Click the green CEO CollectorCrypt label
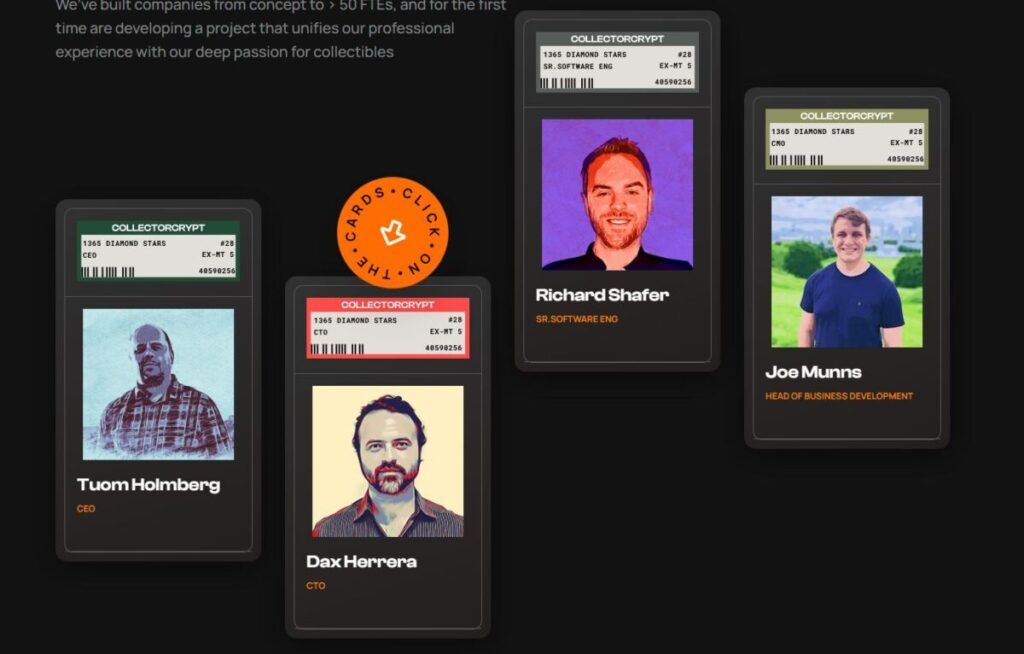 (x=158, y=251)
